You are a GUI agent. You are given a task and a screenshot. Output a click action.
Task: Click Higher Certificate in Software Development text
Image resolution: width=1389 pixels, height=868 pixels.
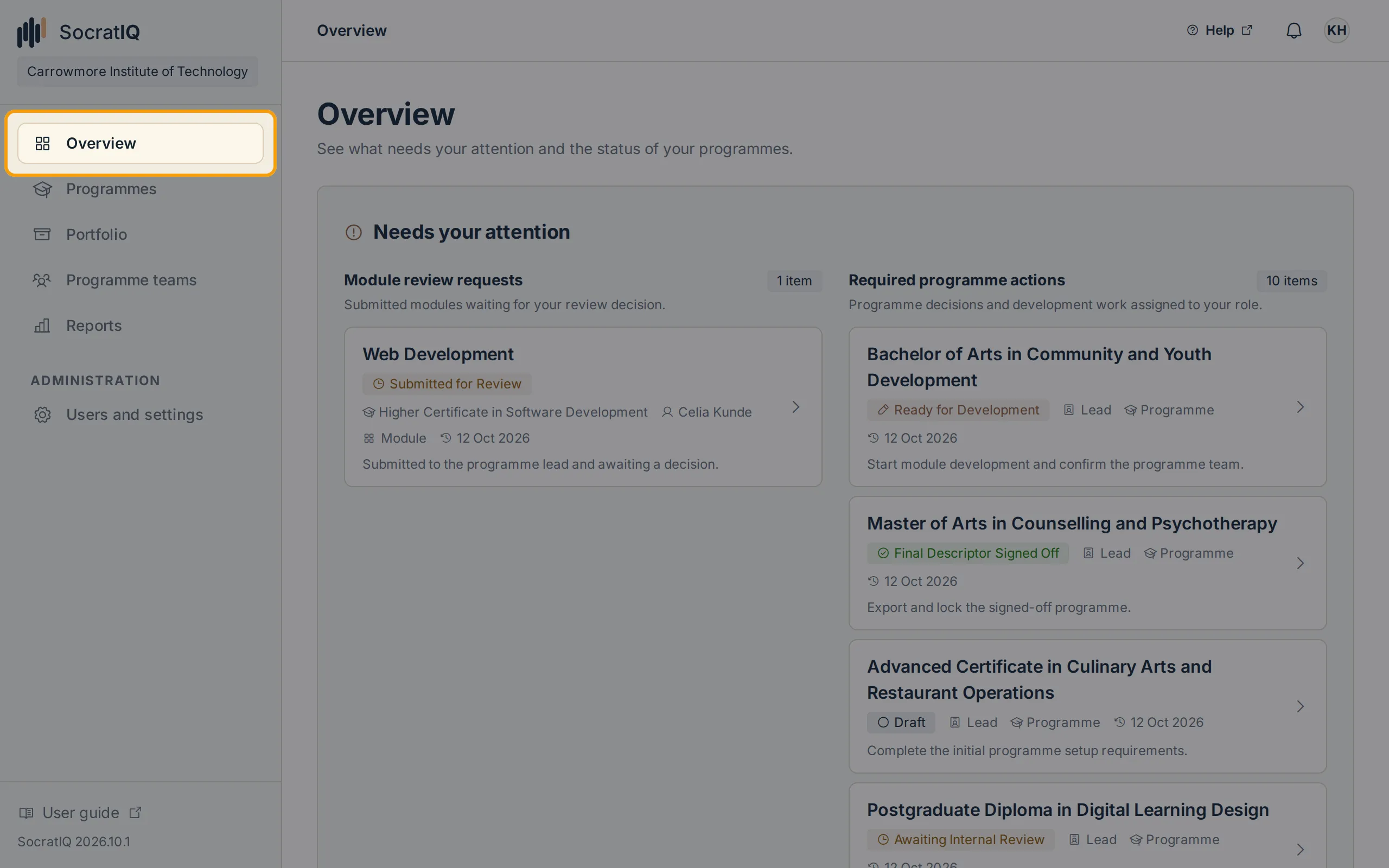tap(513, 412)
